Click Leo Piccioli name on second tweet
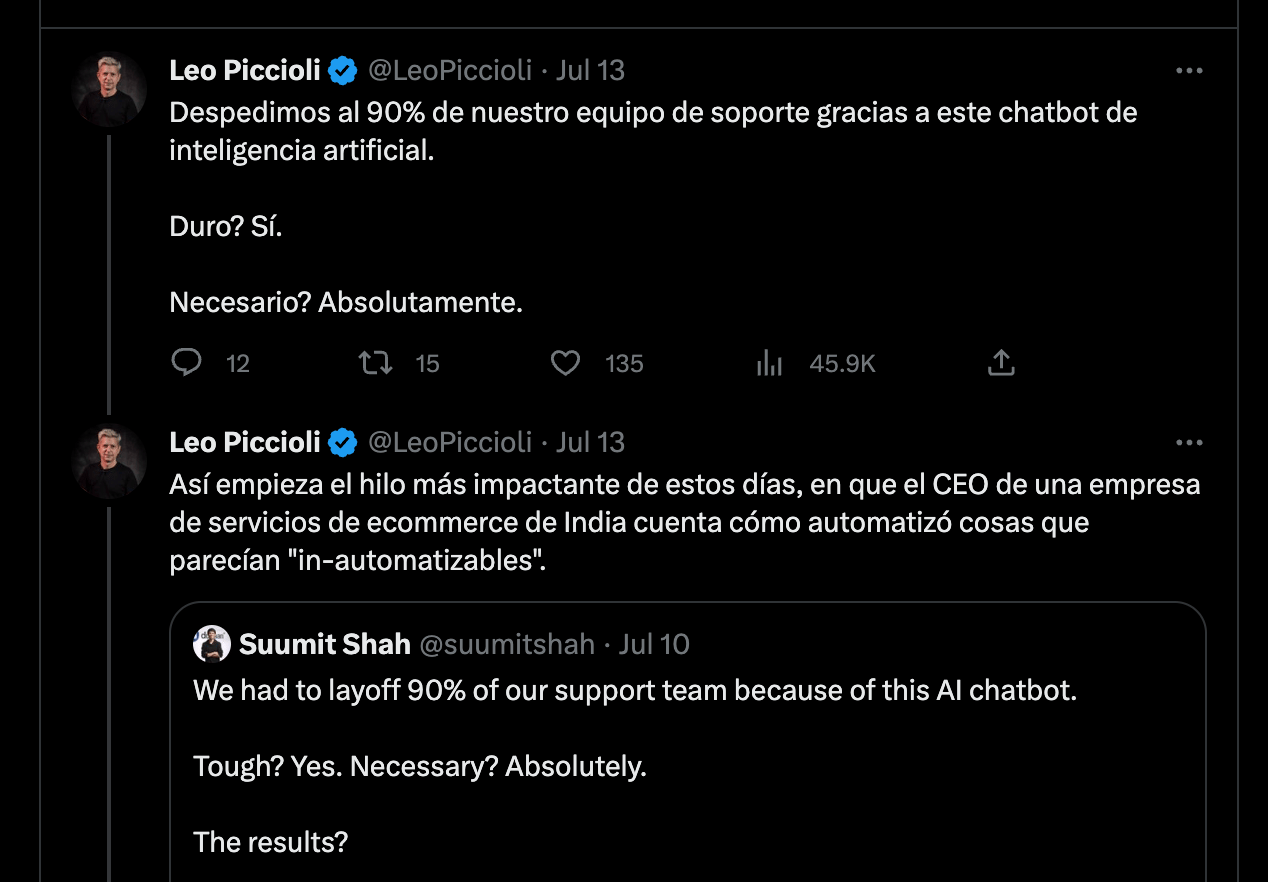 pyautogui.click(x=245, y=442)
